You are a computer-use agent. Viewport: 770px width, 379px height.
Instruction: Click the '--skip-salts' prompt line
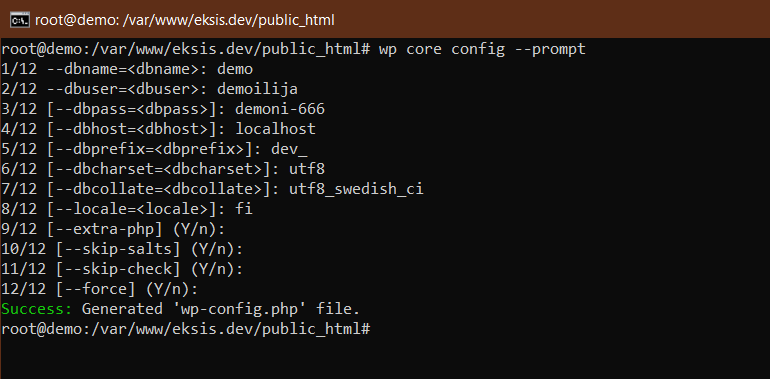pyautogui.click(x=122, y=249)
